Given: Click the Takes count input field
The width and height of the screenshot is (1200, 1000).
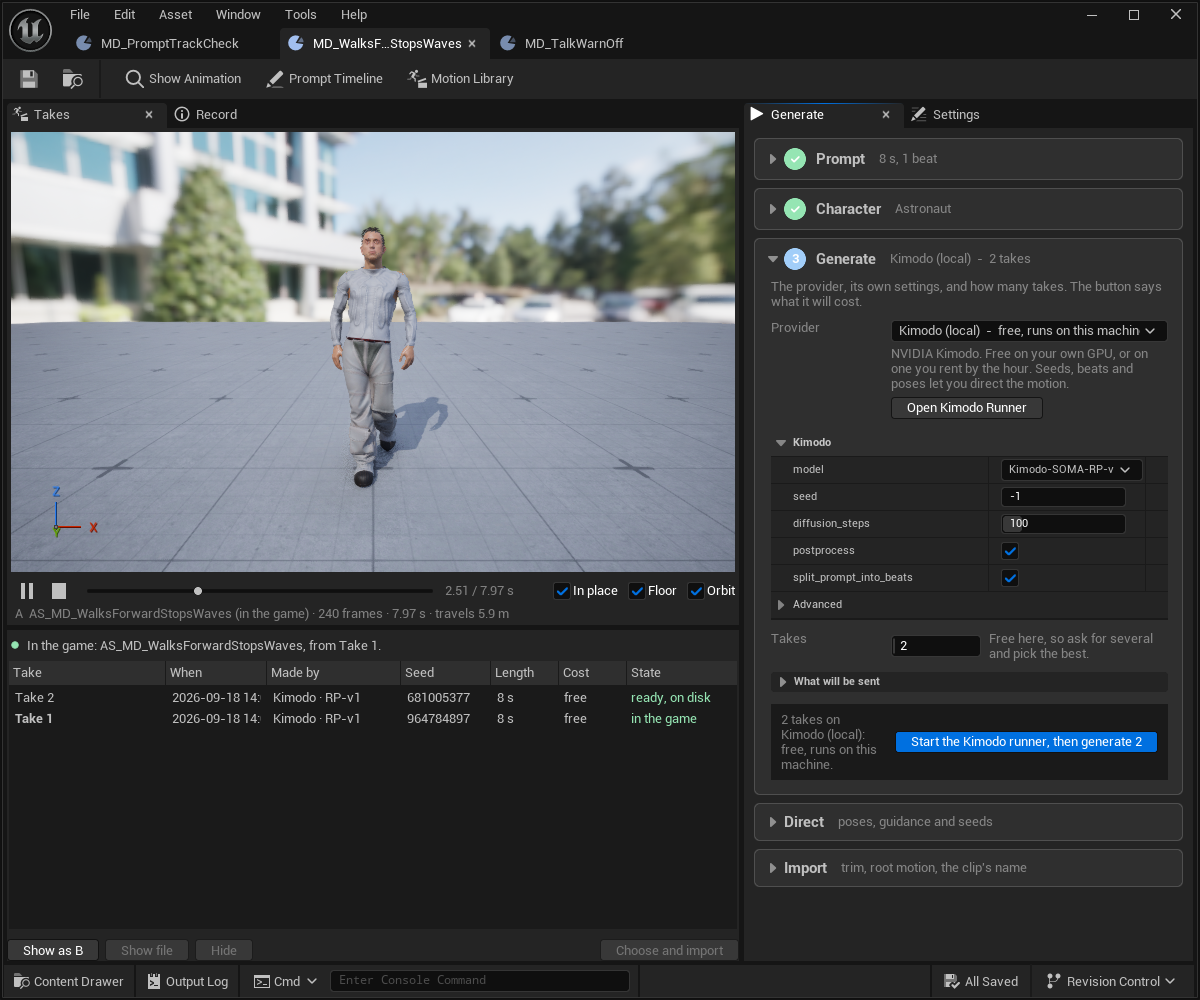Looking at the screenshot, I should click(x=936, y=646).
